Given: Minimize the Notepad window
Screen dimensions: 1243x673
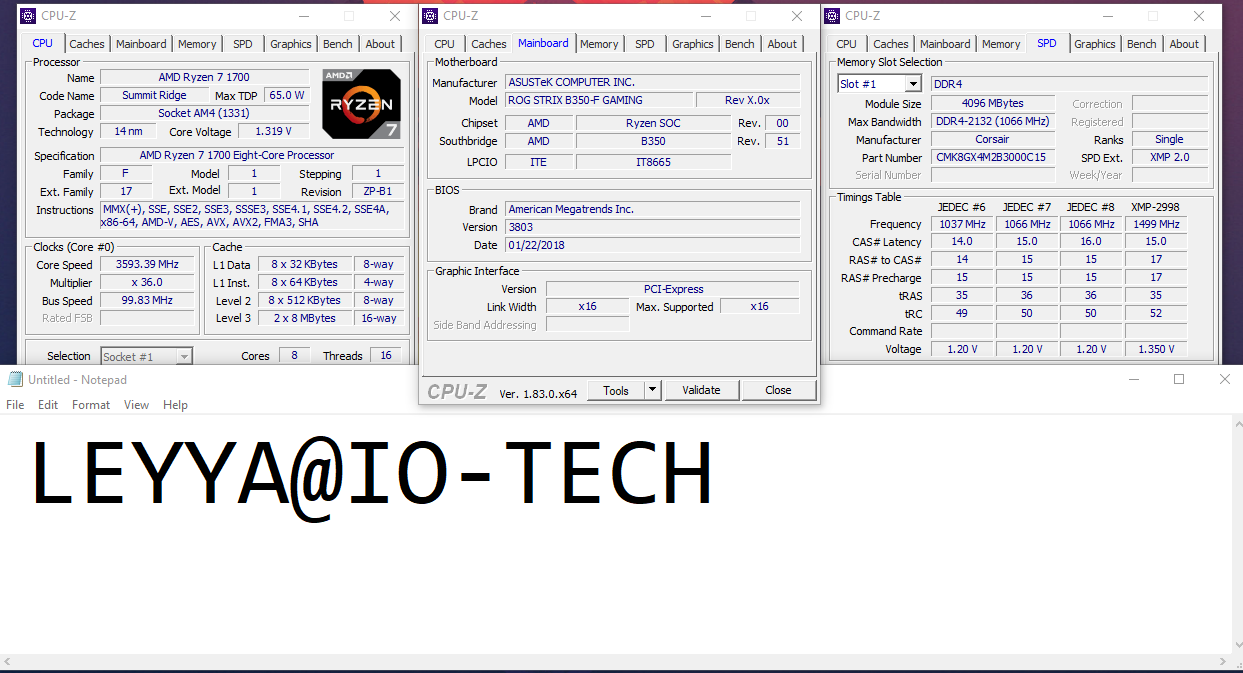Looking at the screenshot, I should click(1133, 380).
